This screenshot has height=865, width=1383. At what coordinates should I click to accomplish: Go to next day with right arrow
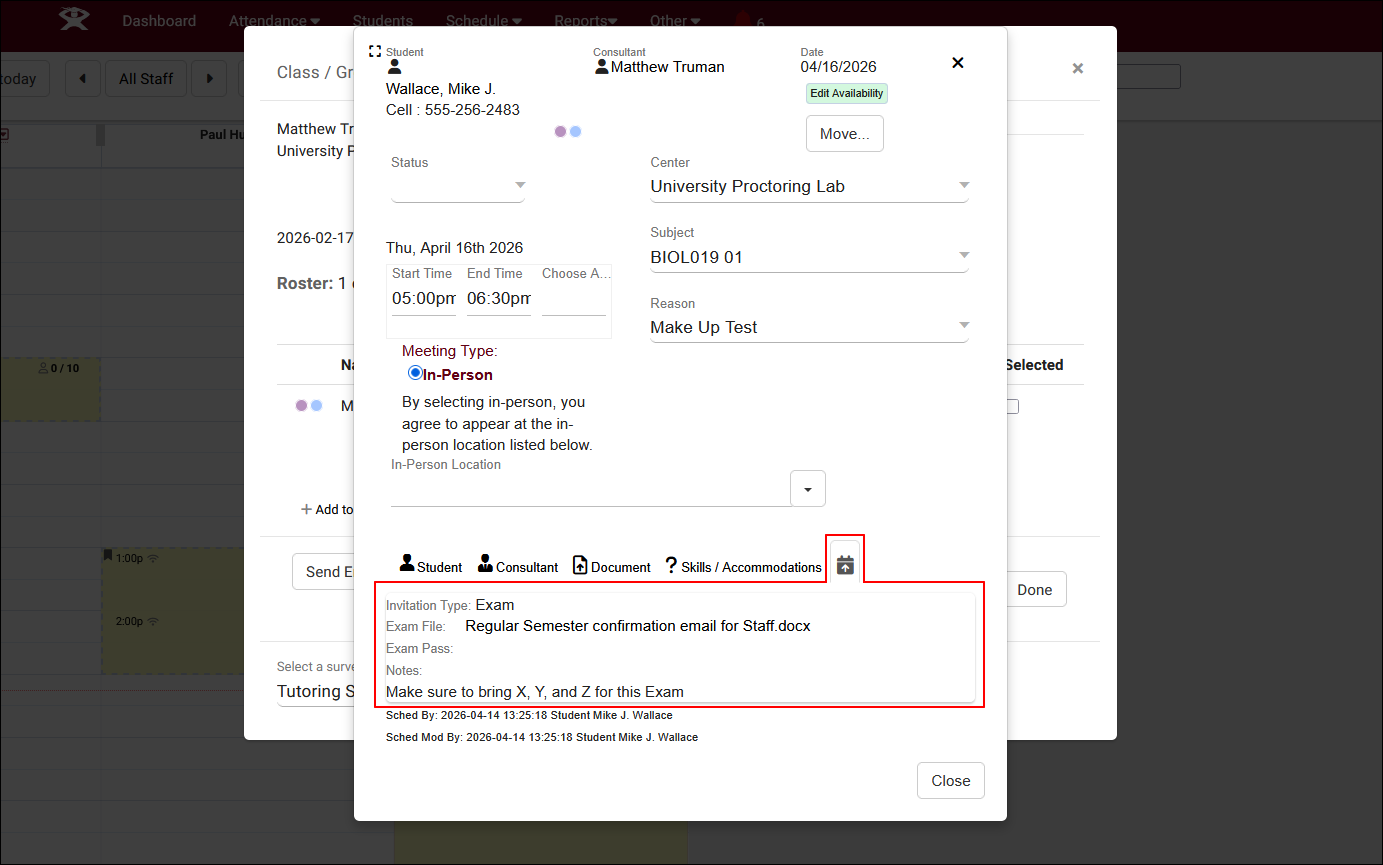pyautogui.click(x=209, y=79)
